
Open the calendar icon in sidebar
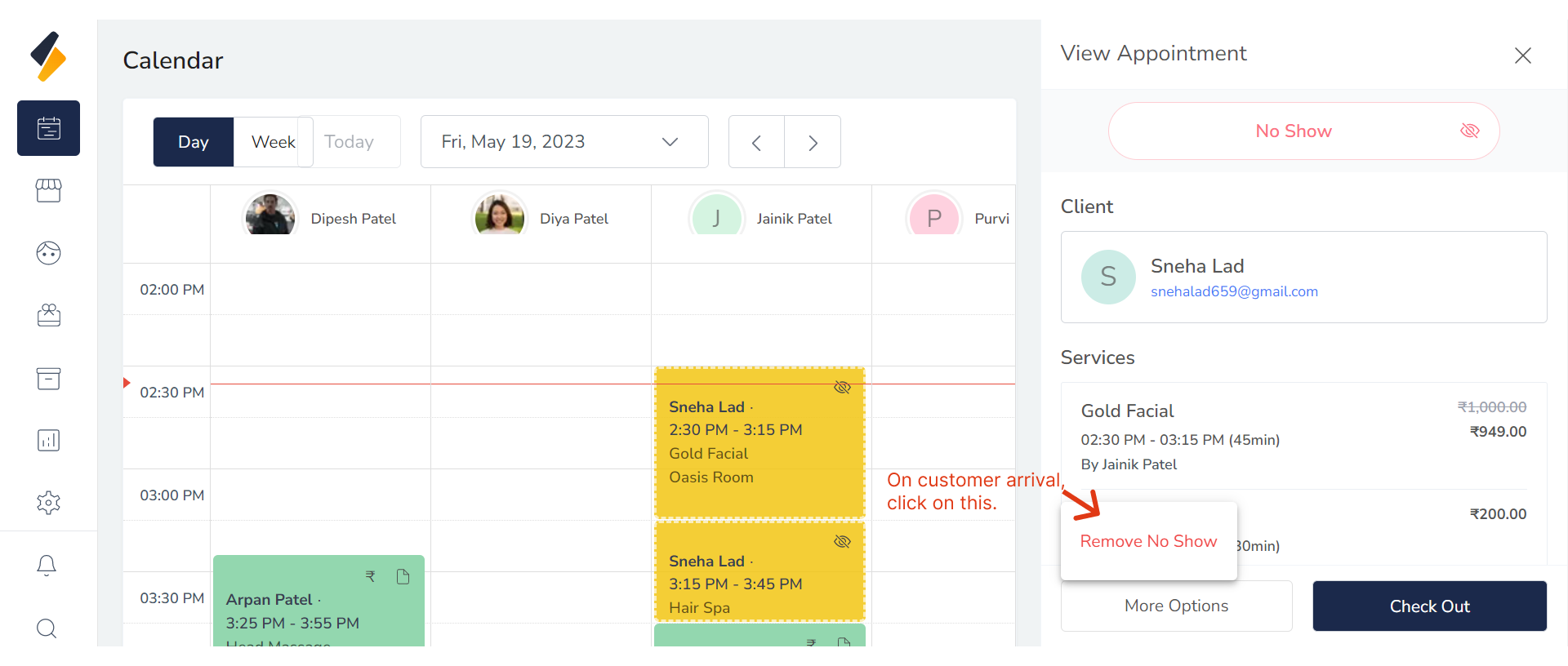pyautogui.click(x=48, y=128)
